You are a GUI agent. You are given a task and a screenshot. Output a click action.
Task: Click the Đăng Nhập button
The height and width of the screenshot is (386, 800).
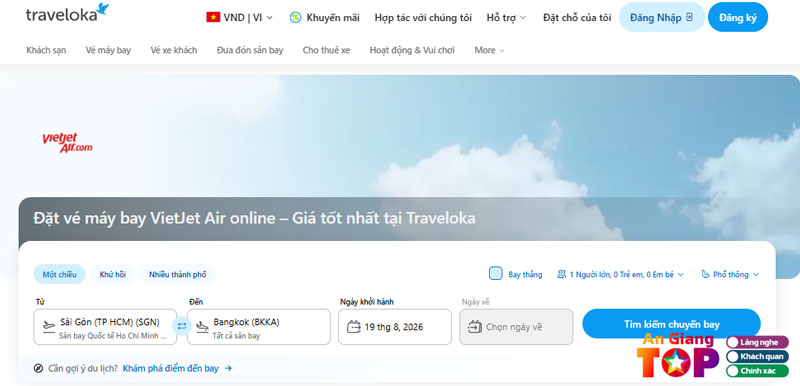coord(662,17)
